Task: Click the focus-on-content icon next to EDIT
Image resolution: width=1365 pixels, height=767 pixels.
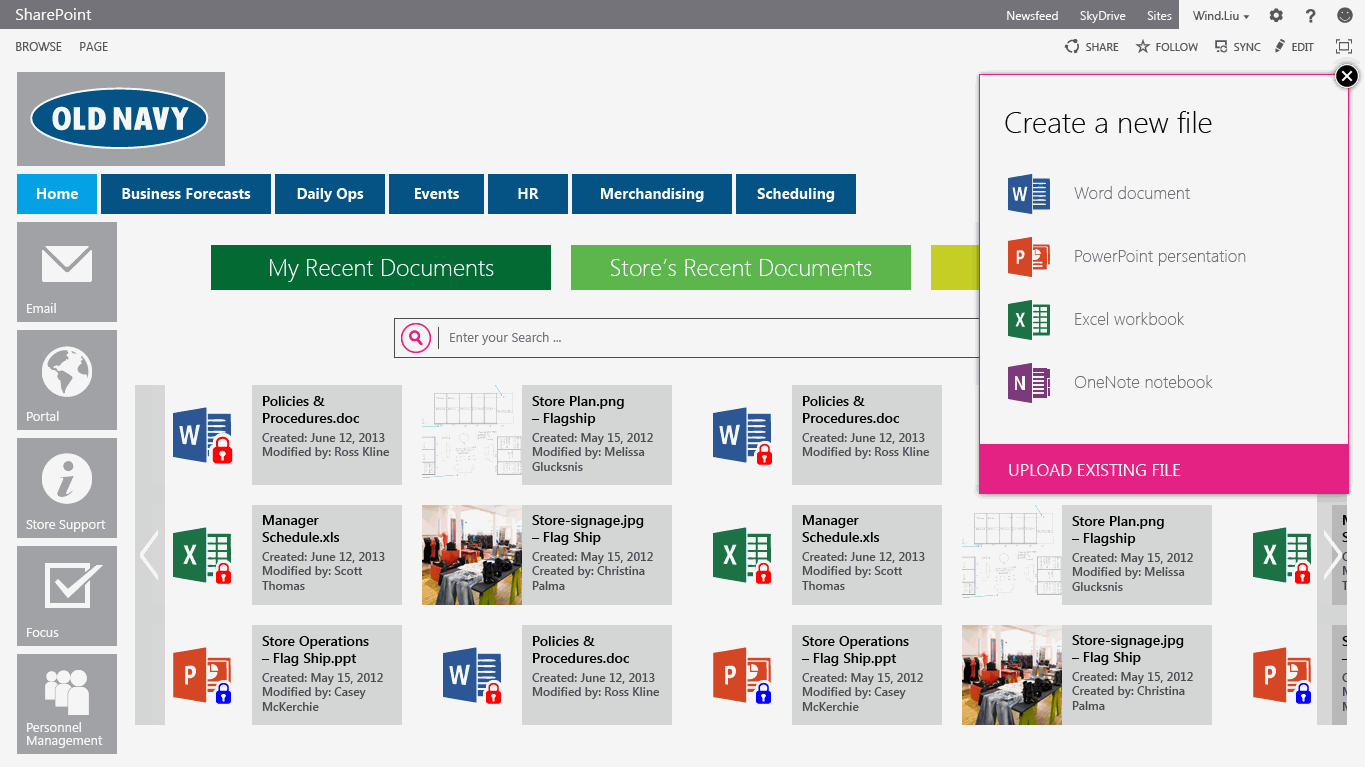Action: pyautogui.click(x=1344, y=46)
